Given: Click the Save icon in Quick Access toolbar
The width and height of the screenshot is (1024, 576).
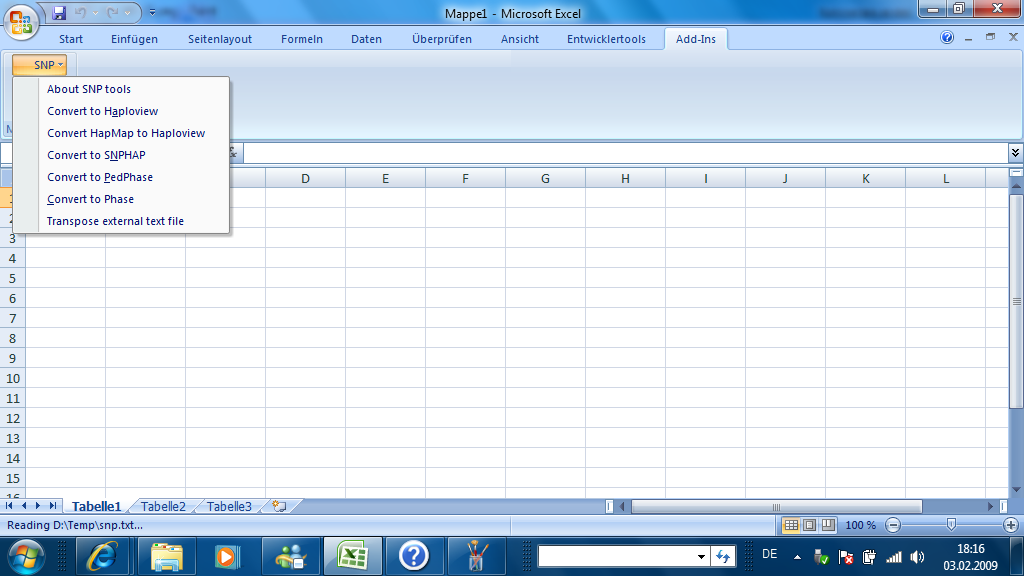Looking at the screenshot, I should 57,11.
